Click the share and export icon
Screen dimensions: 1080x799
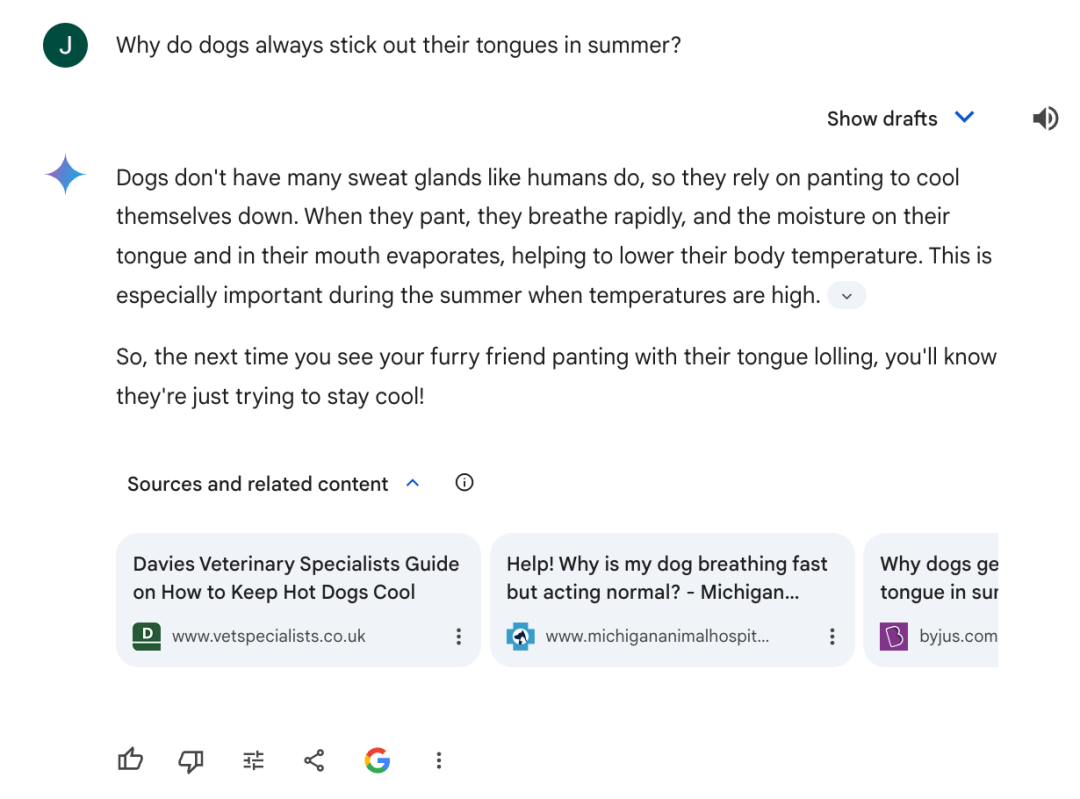(x=314, y=761)
